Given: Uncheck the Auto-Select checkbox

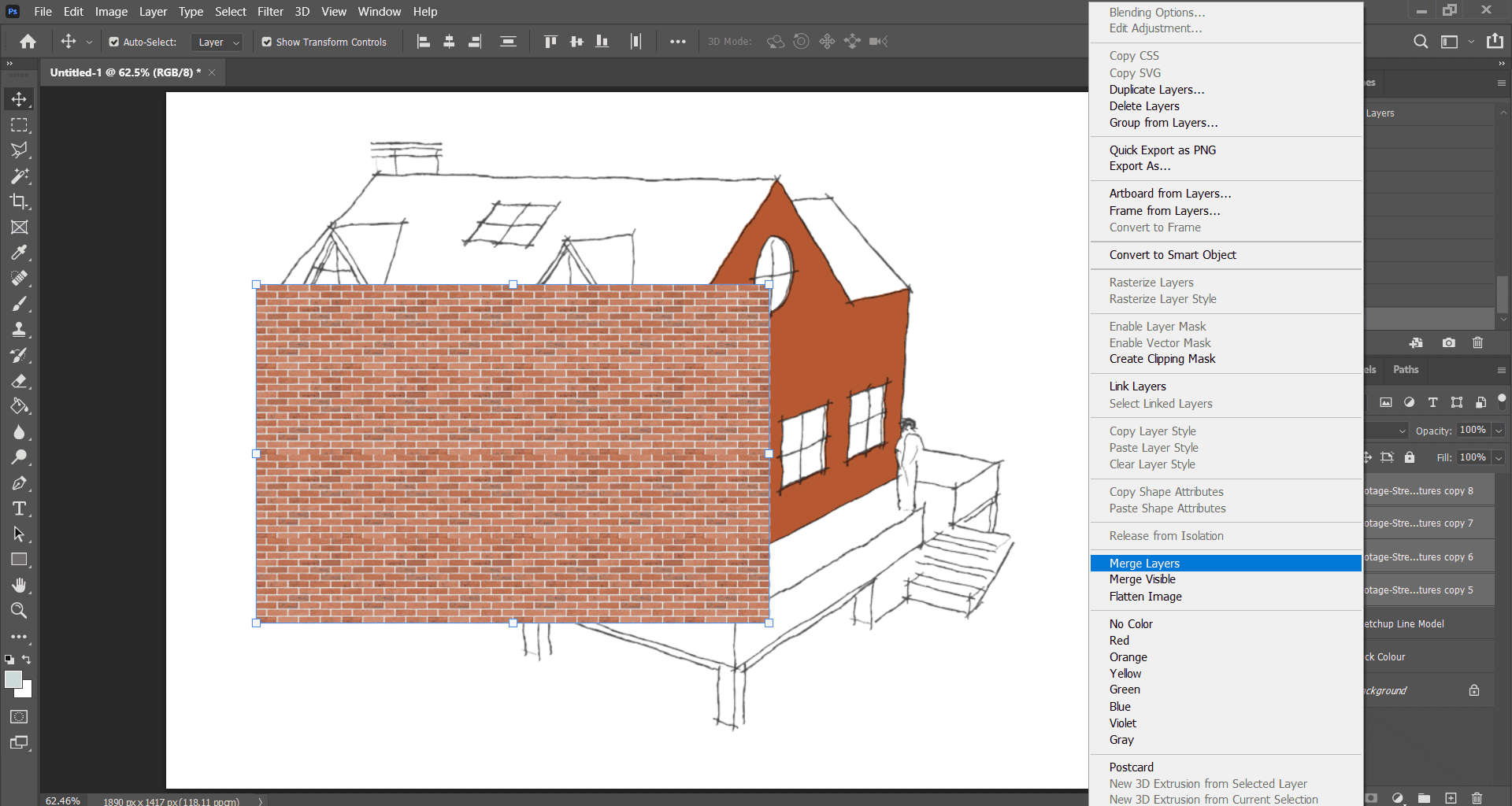Looking at the screenshot, I should (x=114, y=43).
